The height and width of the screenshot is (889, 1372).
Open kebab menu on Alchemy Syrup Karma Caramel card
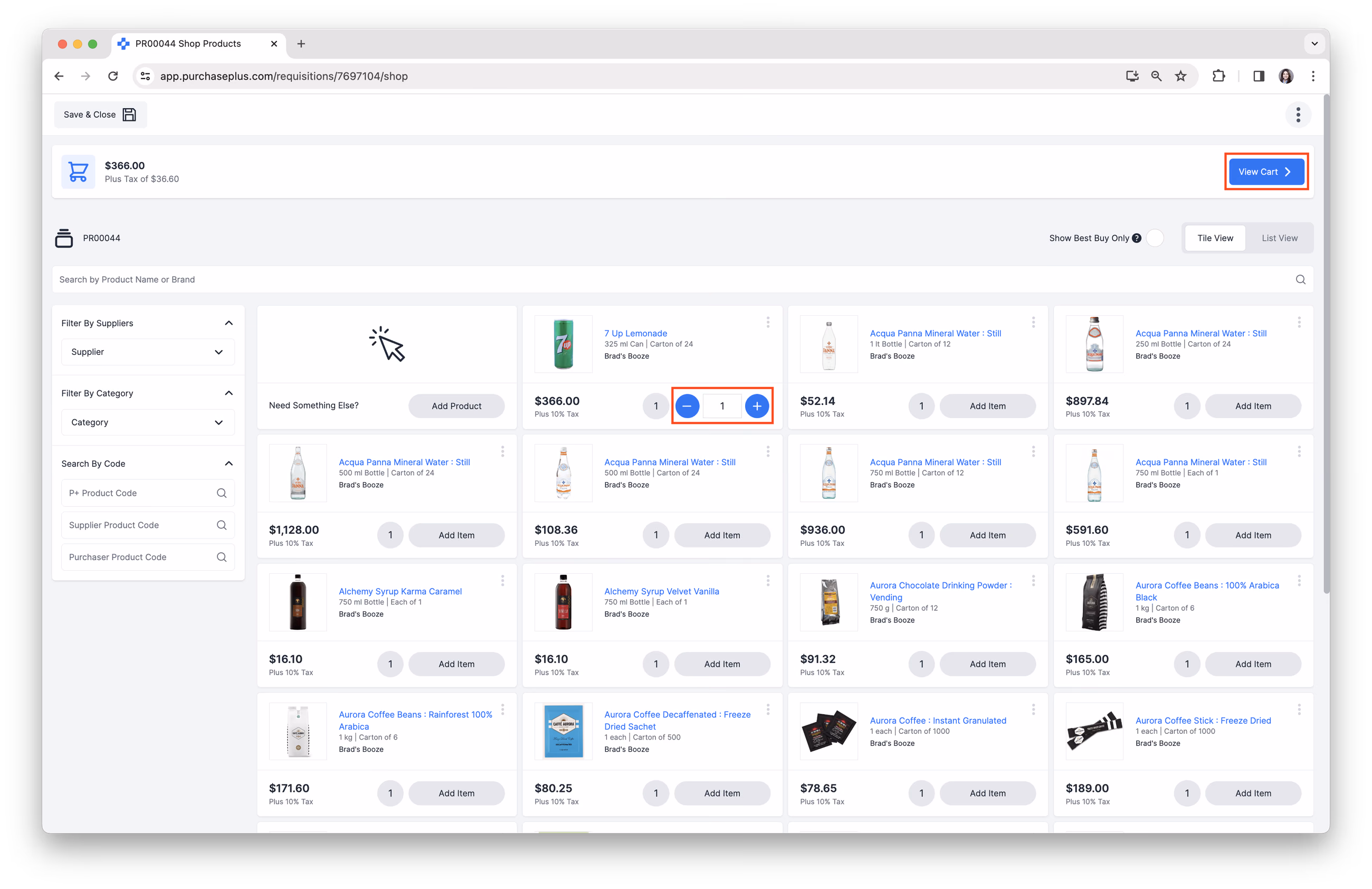pyautogui.click(x=503, y=581)
